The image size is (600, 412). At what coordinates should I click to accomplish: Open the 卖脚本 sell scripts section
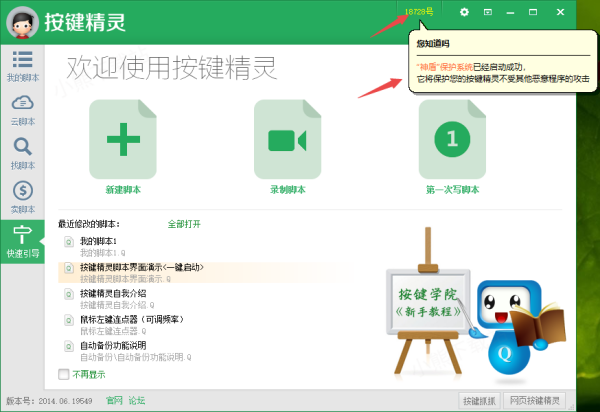tap(23, 198)
